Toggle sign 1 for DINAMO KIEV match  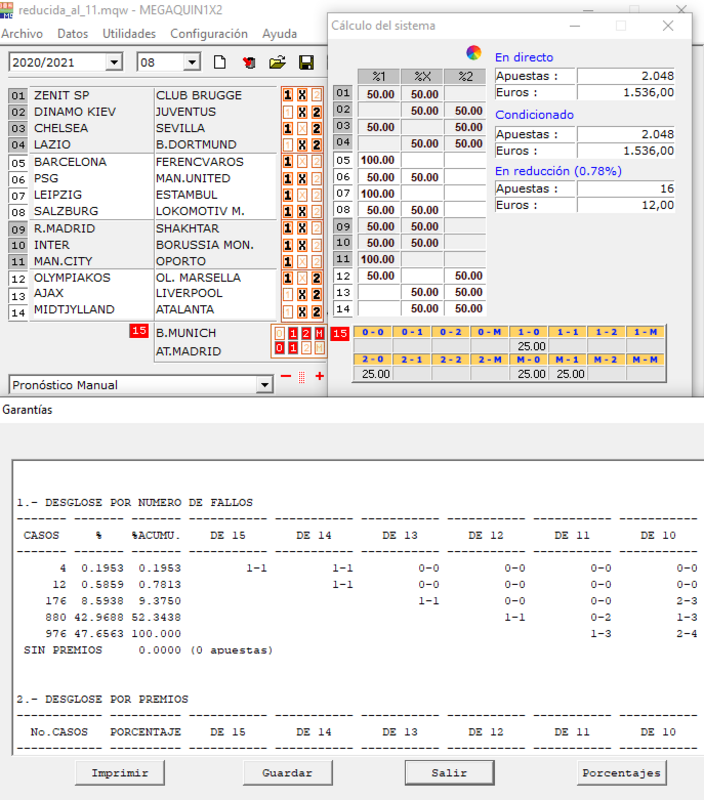point(288,112)
